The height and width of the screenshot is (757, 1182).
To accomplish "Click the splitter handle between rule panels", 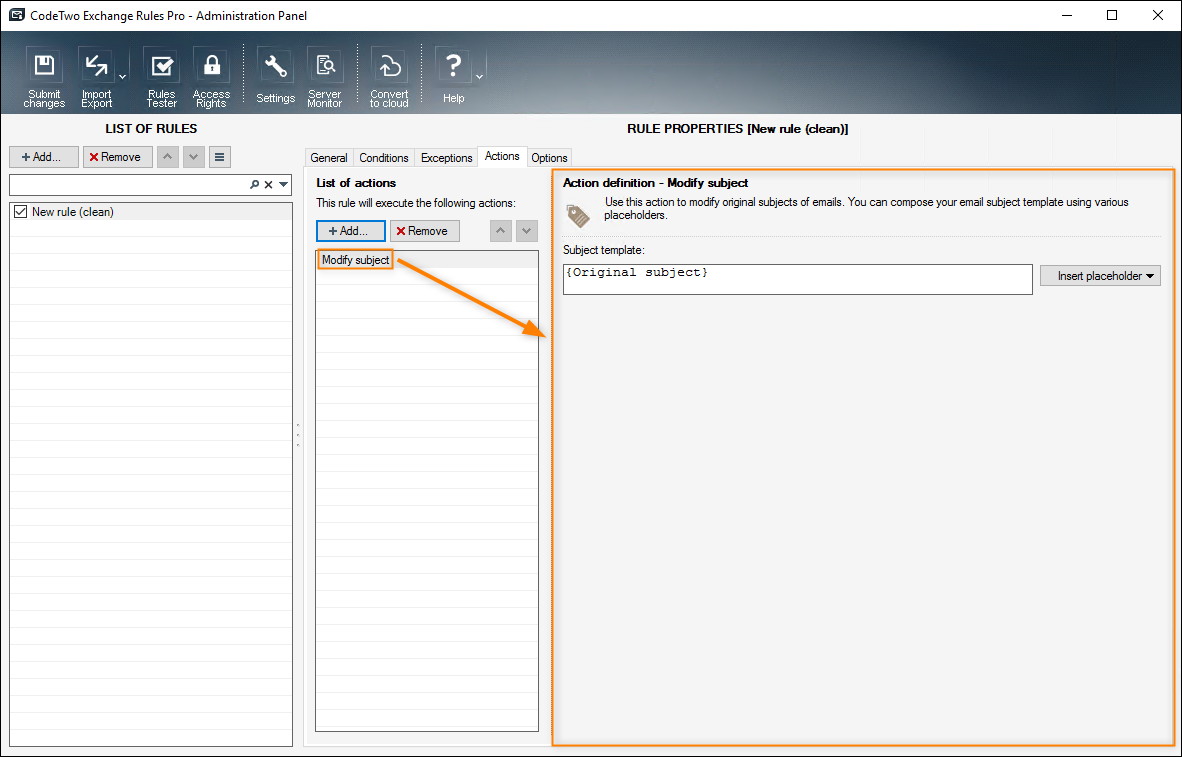I will (298, 435).
